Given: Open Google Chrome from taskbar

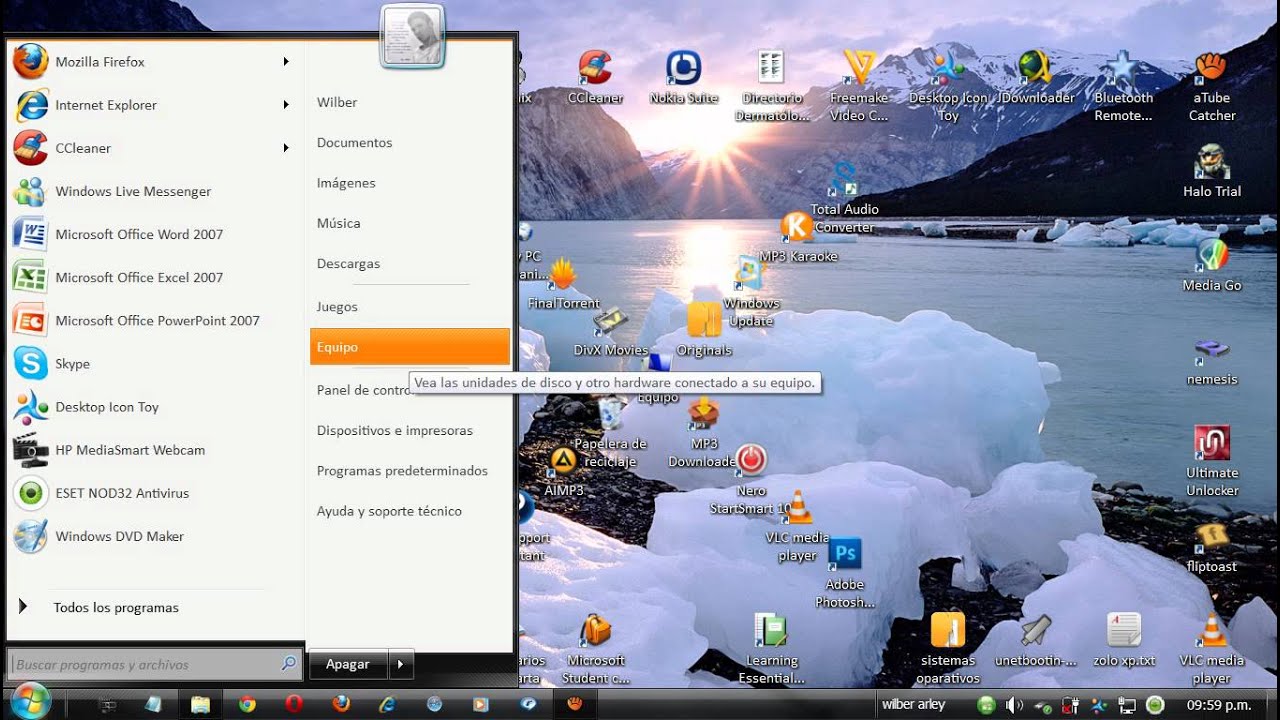Looking at the screenshot, I should tap(247, 704).
